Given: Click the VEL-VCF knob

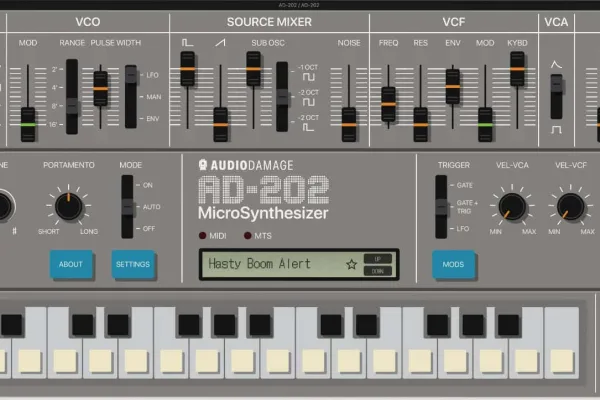Looking at the screenshot, I should [x=571, y=207].
